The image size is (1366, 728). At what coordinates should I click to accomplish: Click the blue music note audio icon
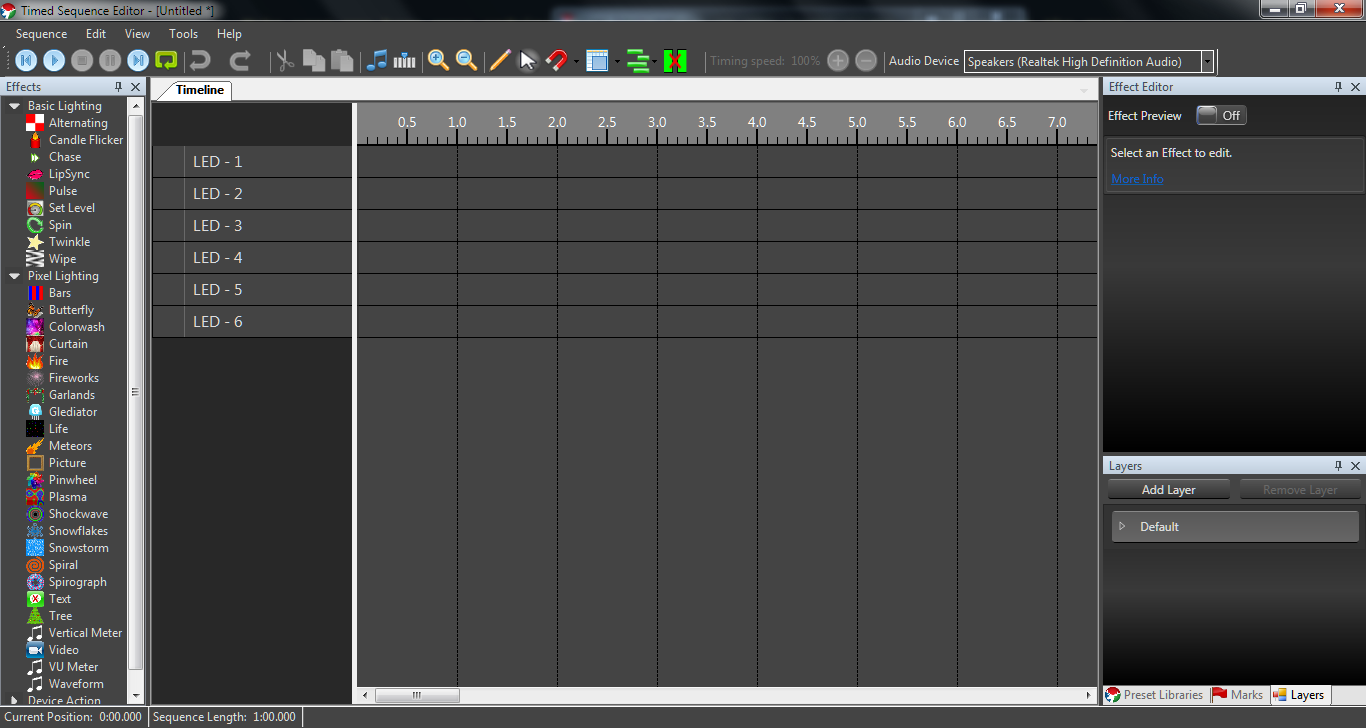coord(377,61)
